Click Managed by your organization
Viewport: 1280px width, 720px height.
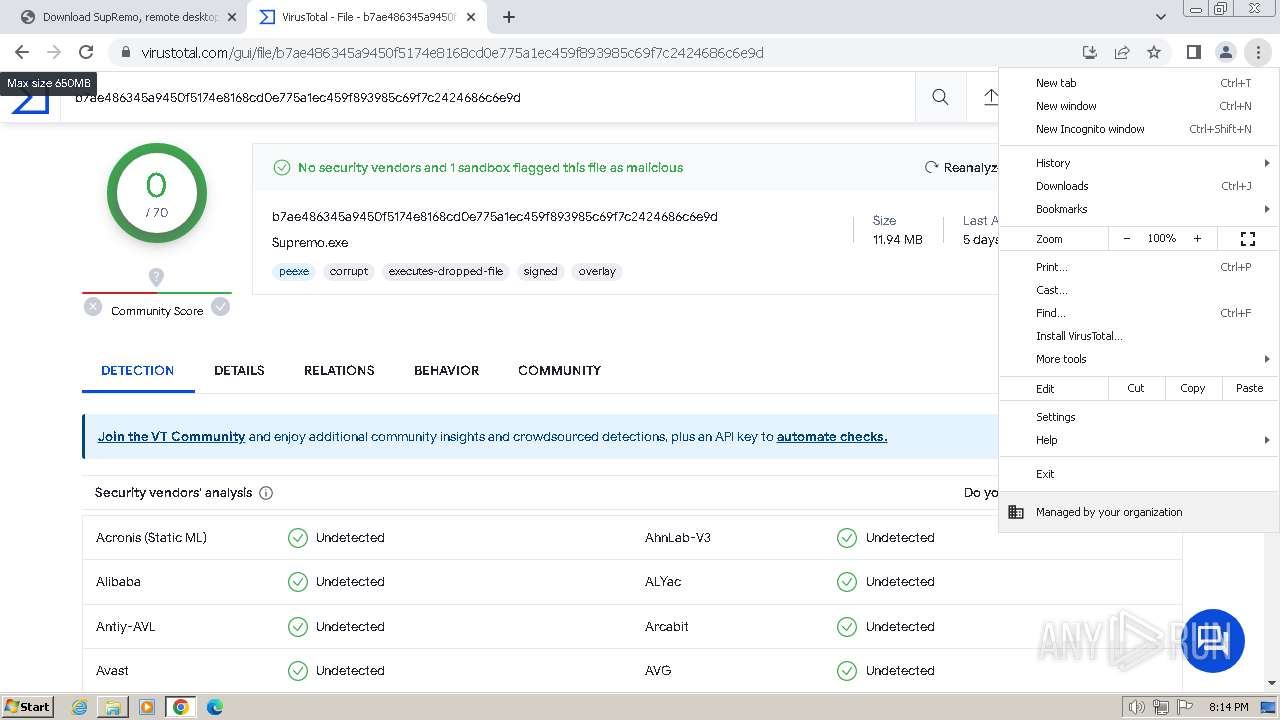pos(1139,512)
